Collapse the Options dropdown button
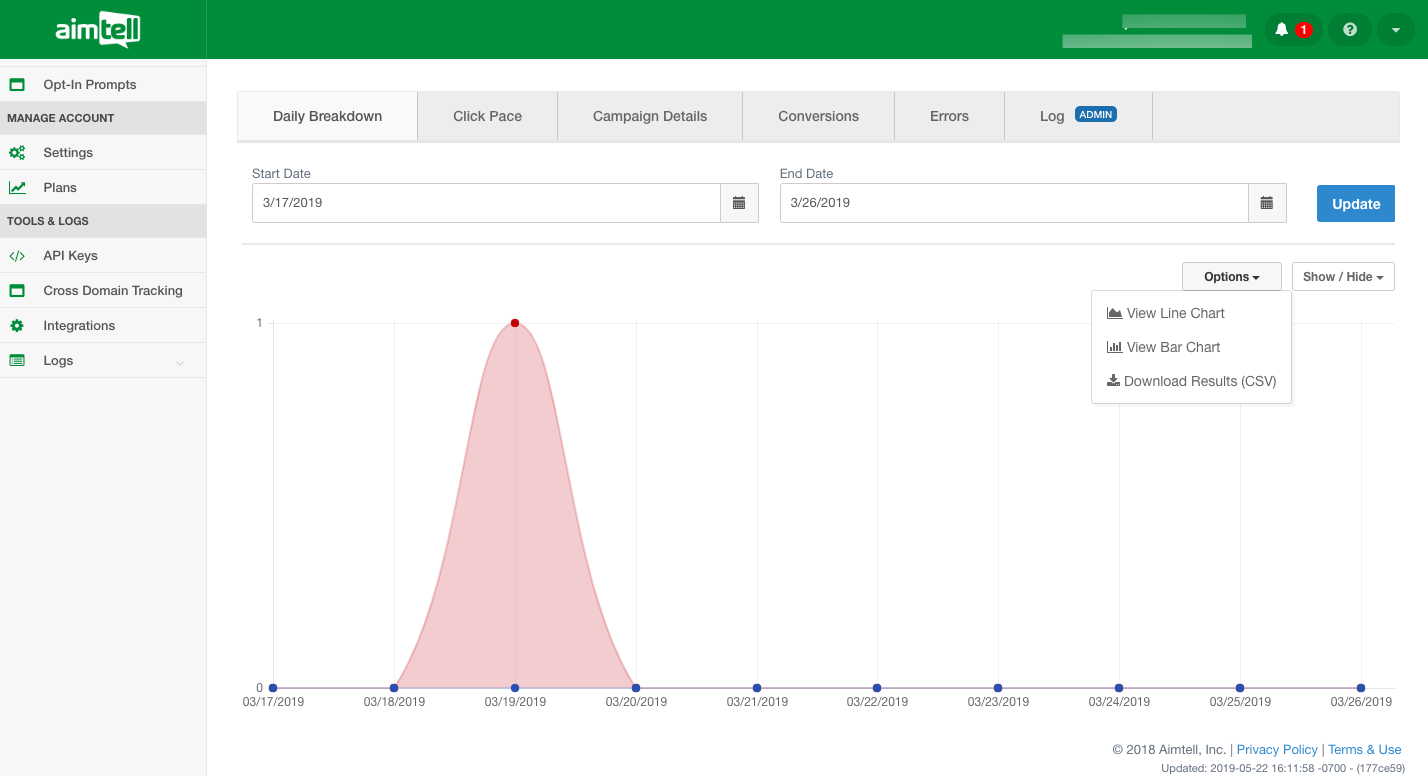 tap(1231, 277)
